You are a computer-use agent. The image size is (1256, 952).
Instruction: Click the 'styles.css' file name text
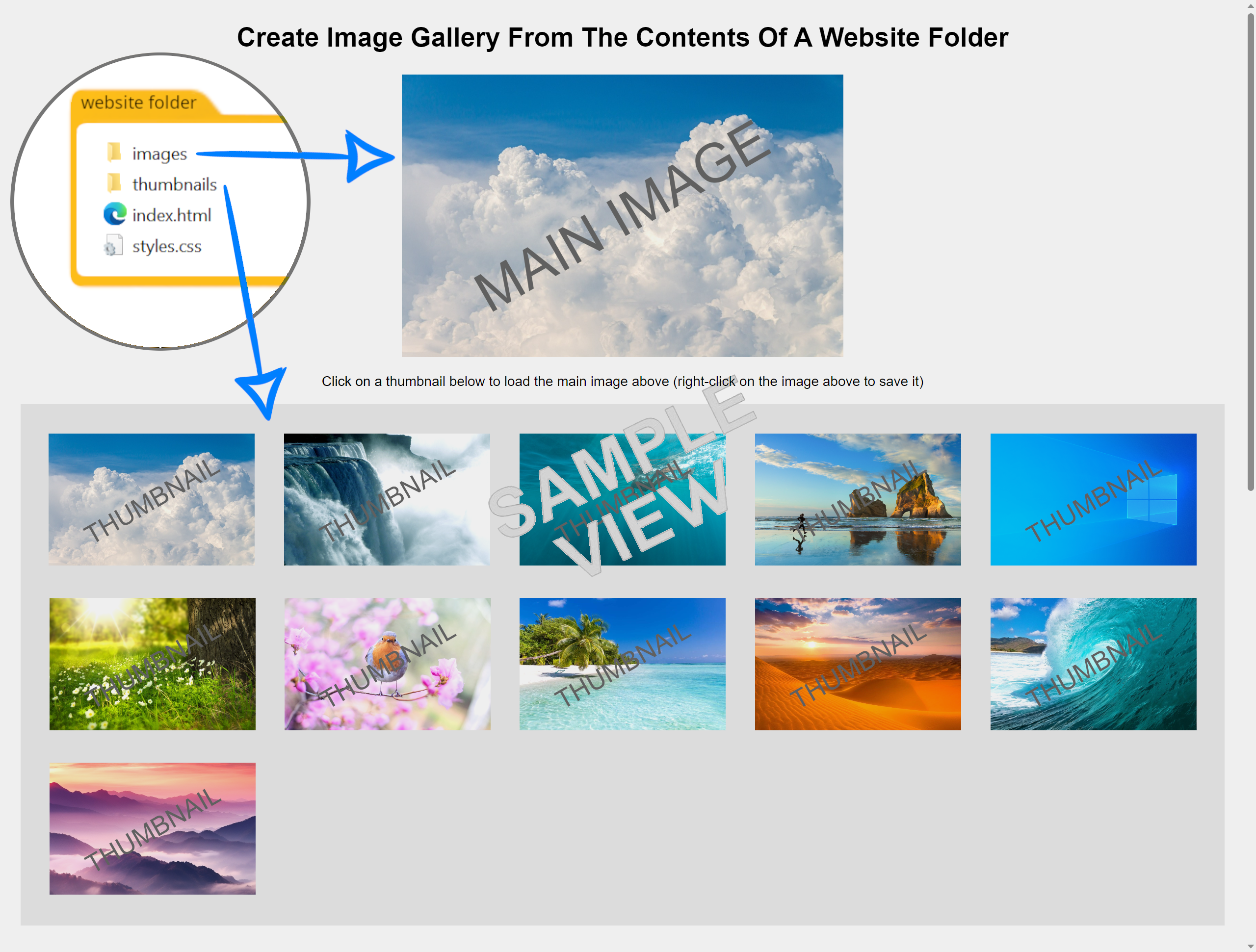click(x=167, y=246)
